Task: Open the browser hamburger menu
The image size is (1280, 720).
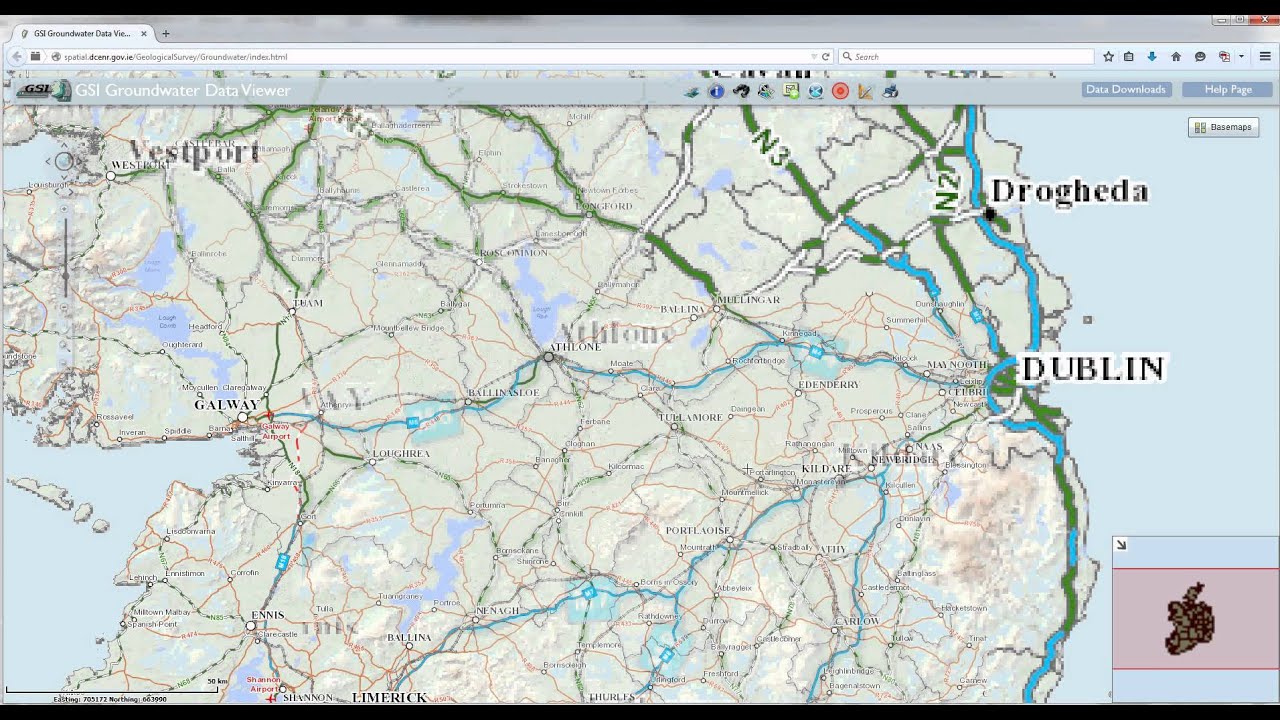Action: (1265, 57)
